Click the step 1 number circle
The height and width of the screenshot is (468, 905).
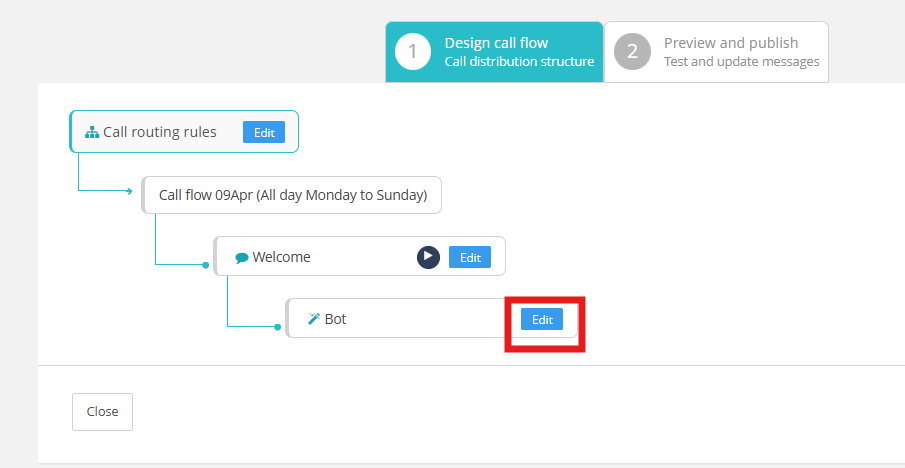412,51
